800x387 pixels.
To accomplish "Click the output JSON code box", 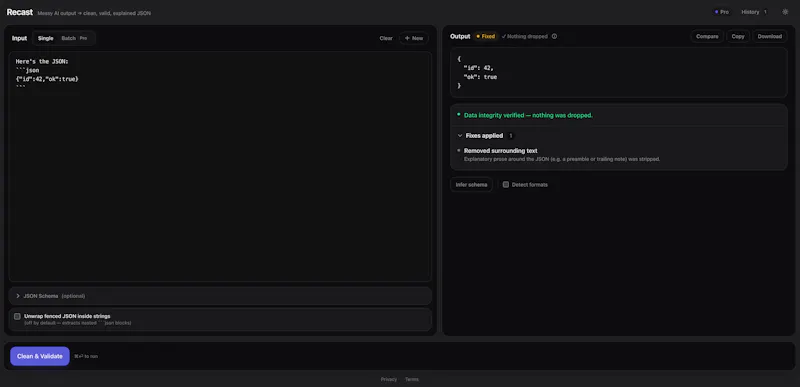I will [618, 72].
